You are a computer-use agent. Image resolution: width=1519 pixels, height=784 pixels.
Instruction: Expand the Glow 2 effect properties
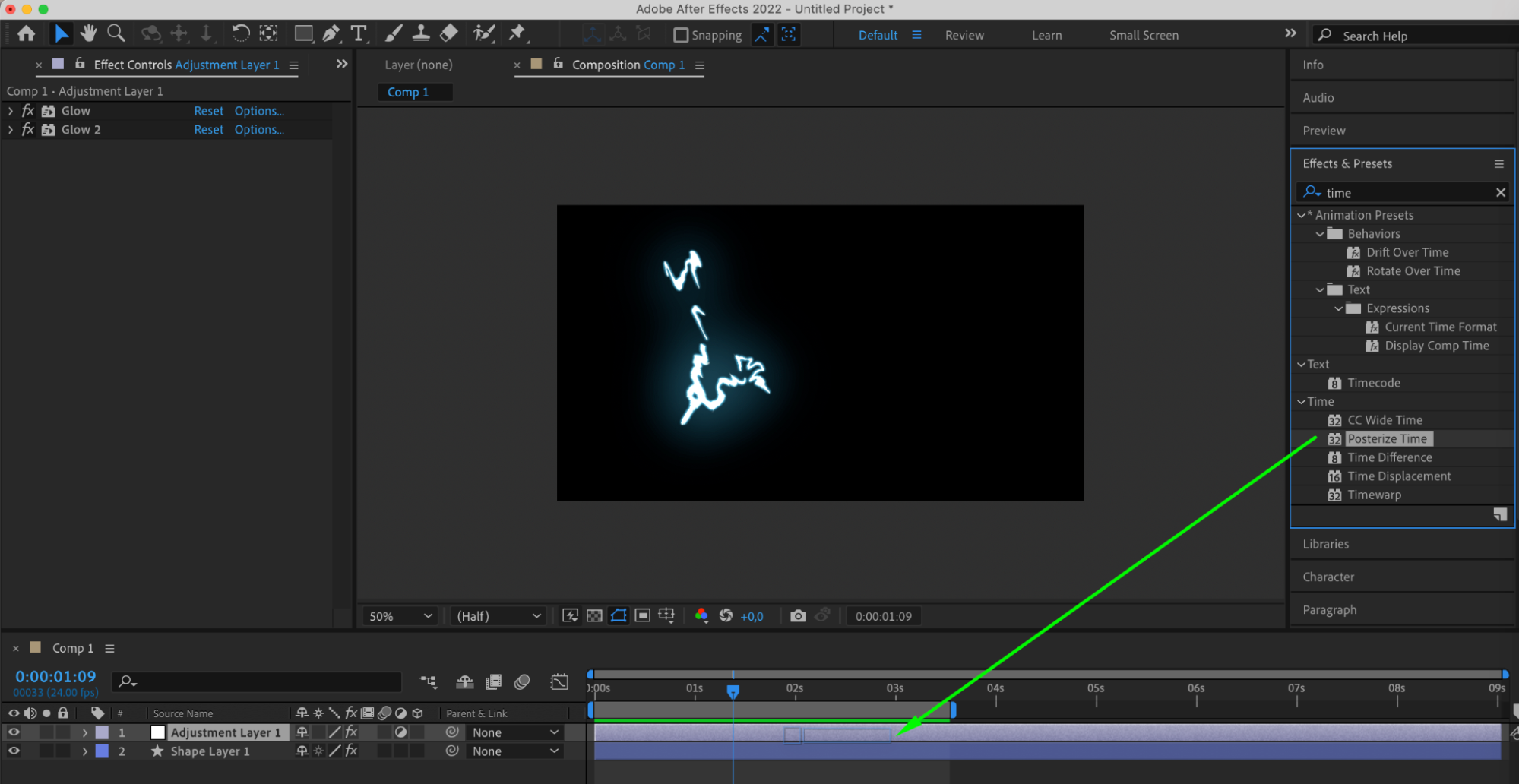[x=11, y=130]
